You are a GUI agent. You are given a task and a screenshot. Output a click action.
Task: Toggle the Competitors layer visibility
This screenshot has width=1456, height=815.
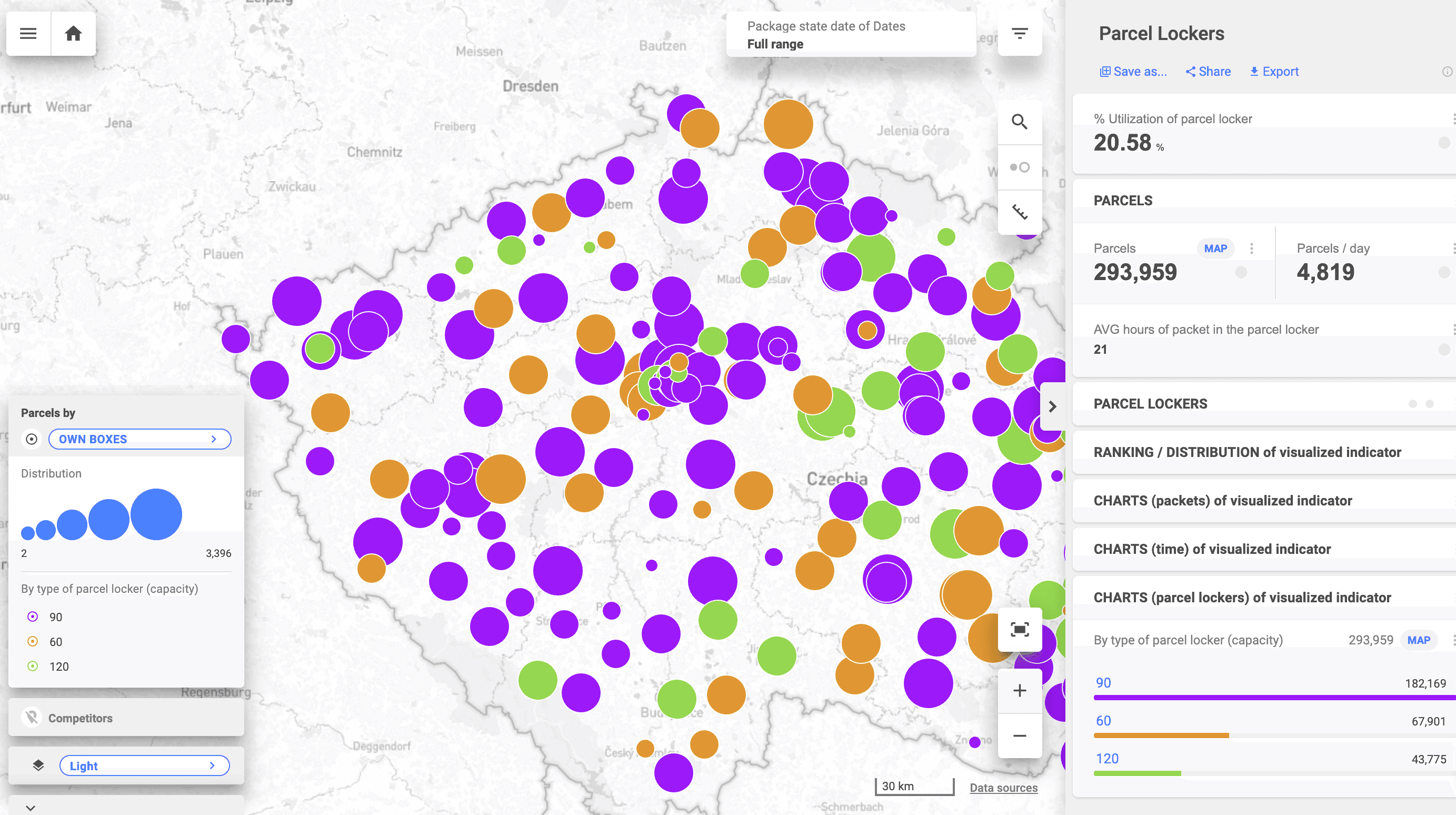[x=32, y=718]
